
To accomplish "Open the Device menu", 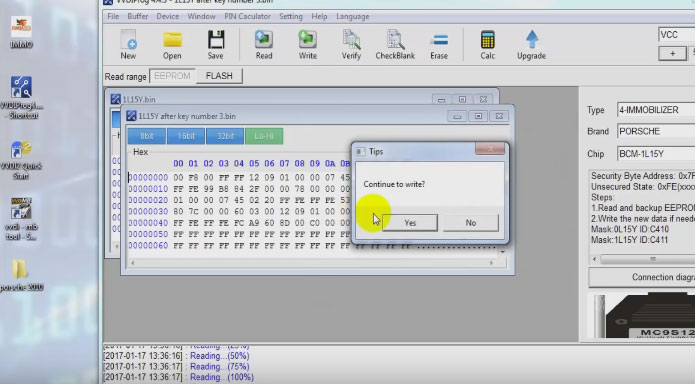I will [x=168, y=16].
